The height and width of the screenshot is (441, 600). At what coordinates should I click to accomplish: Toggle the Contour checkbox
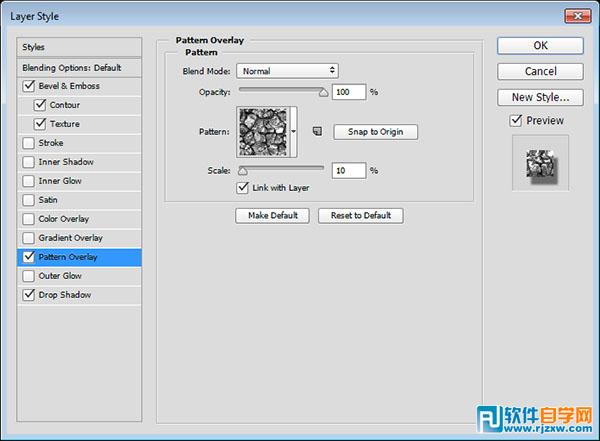(40, 105)
